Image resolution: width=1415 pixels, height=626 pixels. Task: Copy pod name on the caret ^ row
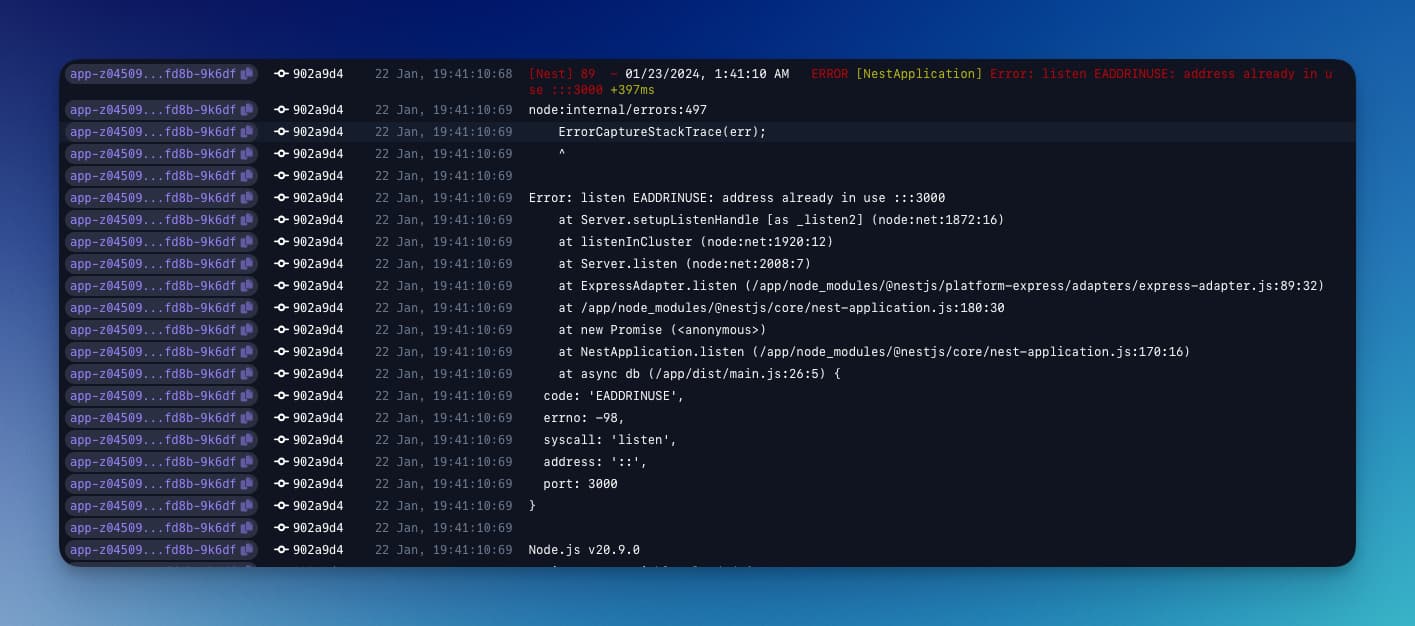click(x=246, y=154)
